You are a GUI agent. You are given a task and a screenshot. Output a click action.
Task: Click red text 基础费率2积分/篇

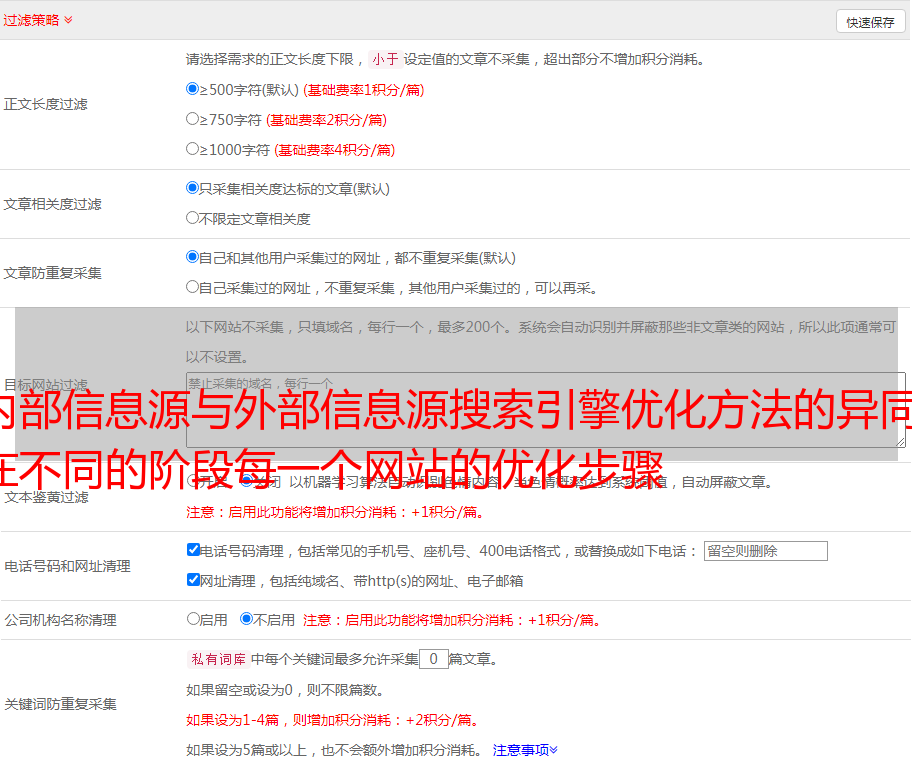[326, 120]
